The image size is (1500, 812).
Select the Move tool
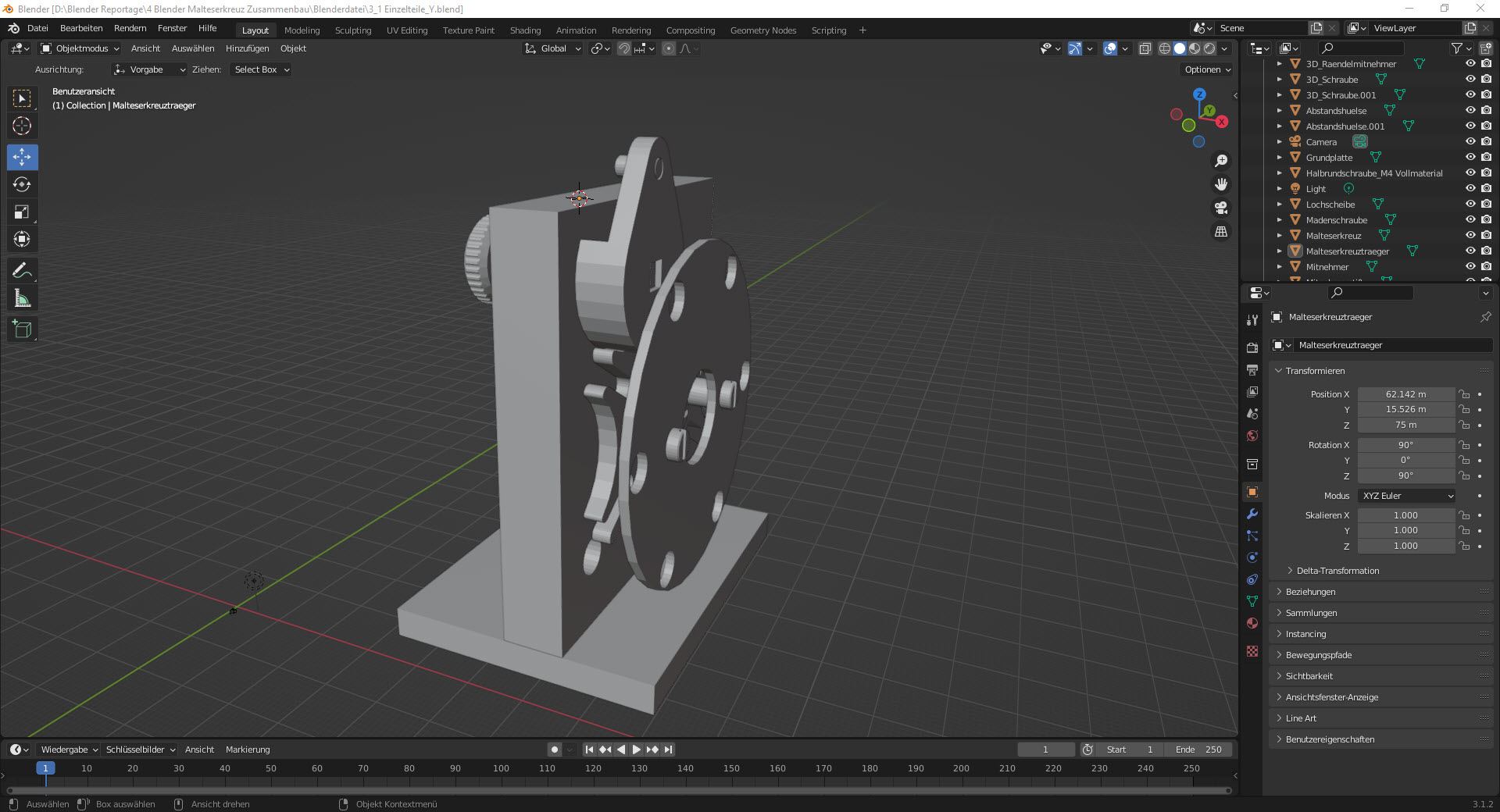tap(22, 157)
